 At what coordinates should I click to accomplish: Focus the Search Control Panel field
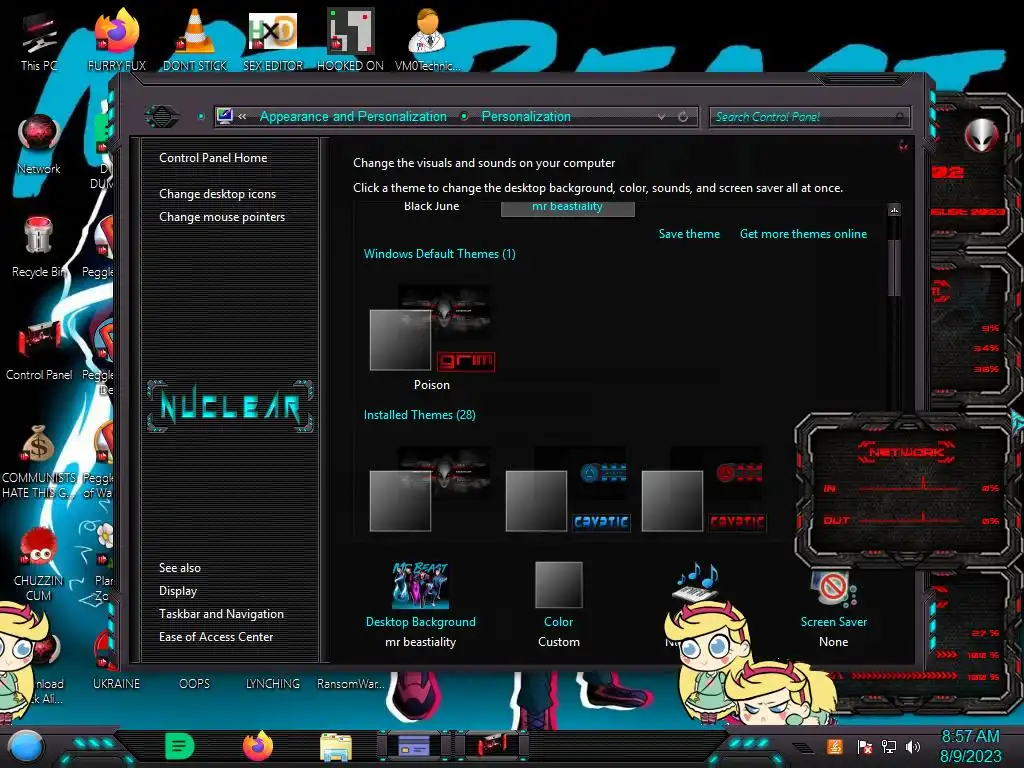(x=808, y=117)
